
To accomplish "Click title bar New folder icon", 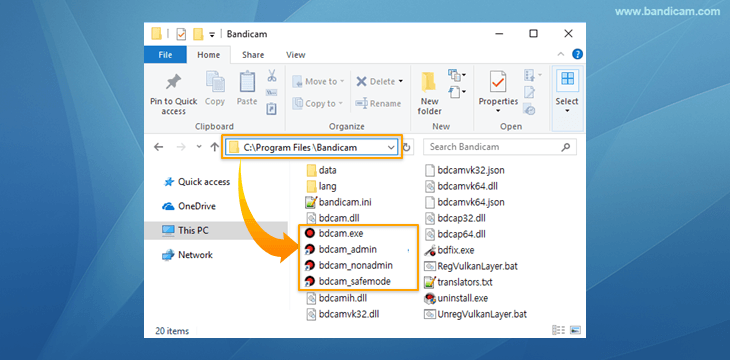I will tap(198, 34).
